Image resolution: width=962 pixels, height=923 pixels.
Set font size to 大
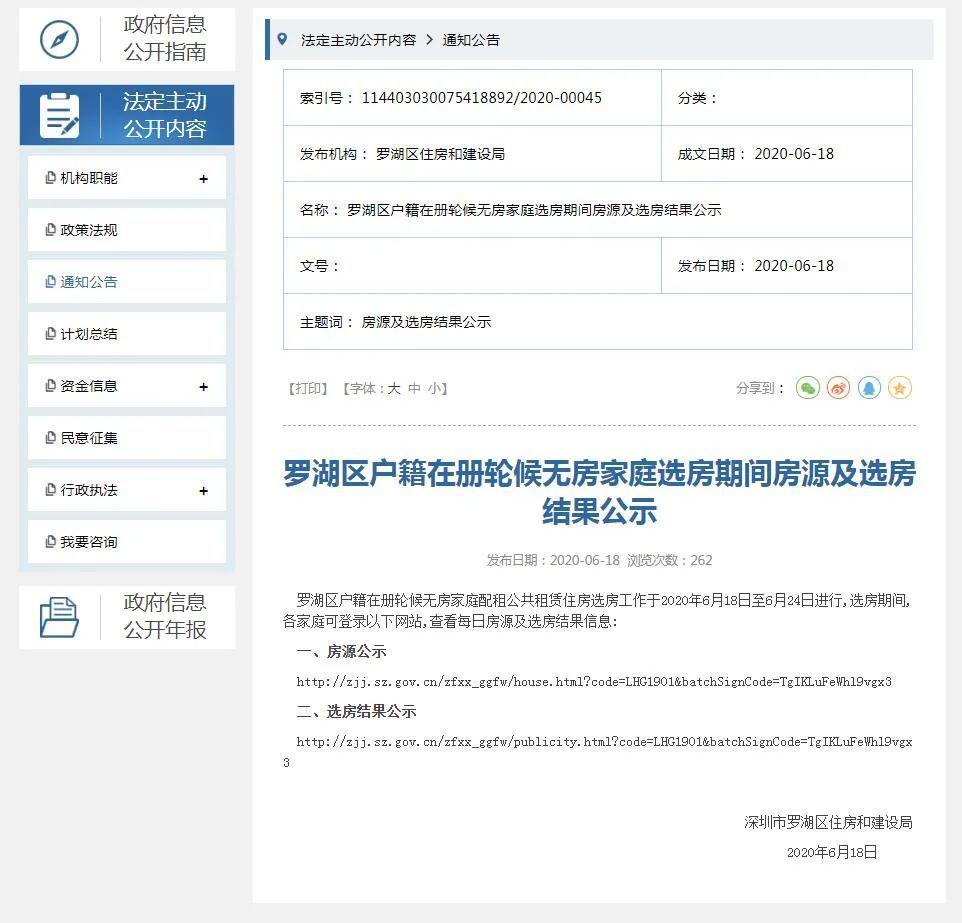tap(394, 388)
